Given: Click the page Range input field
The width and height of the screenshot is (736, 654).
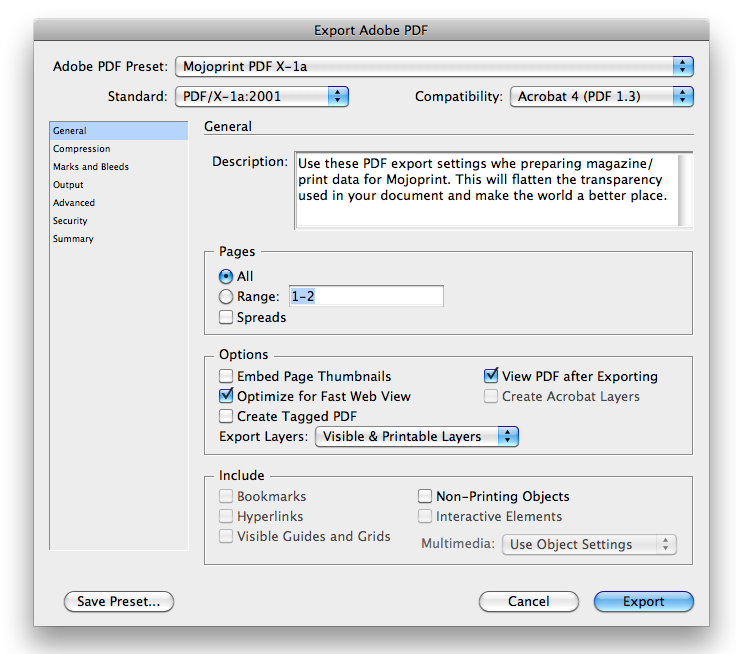Looking at the screenshot, I should click(x=365, y=297).
